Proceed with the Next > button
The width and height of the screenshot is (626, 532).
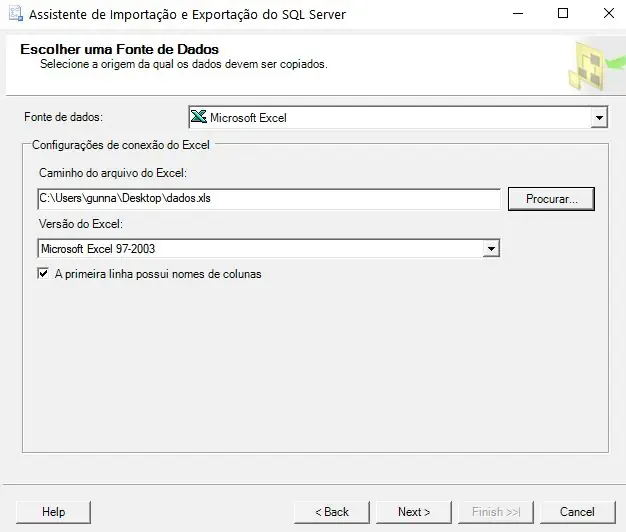(x=414, y=512)
